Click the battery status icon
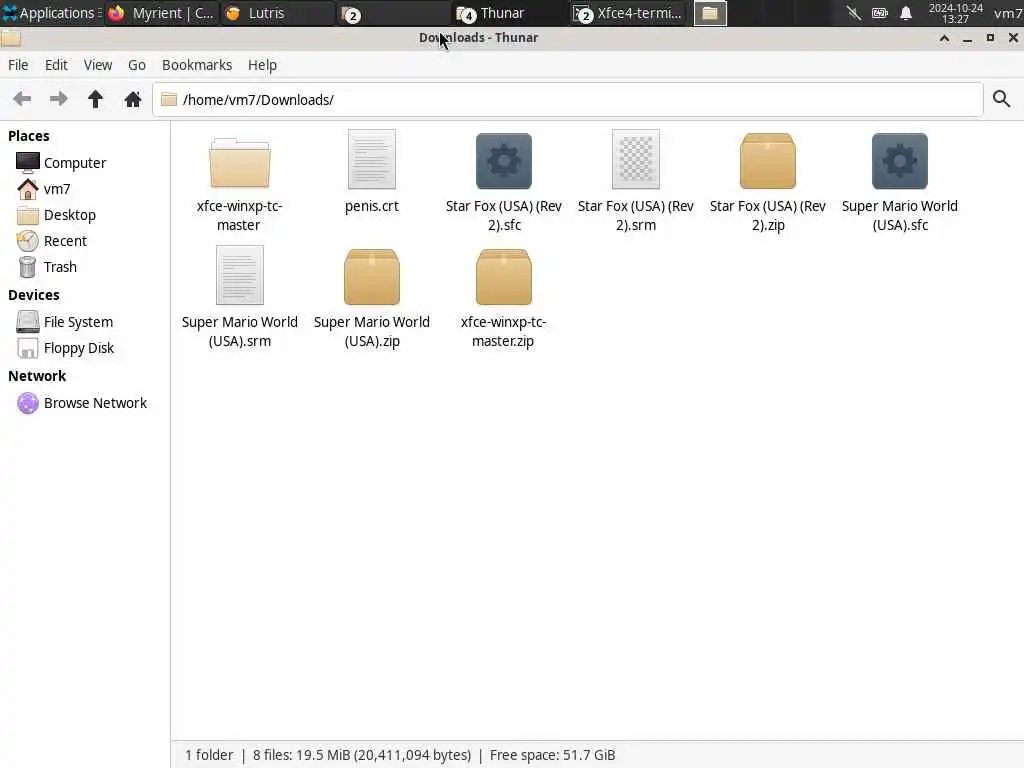 pyautogui.click(x=880, y=13)
